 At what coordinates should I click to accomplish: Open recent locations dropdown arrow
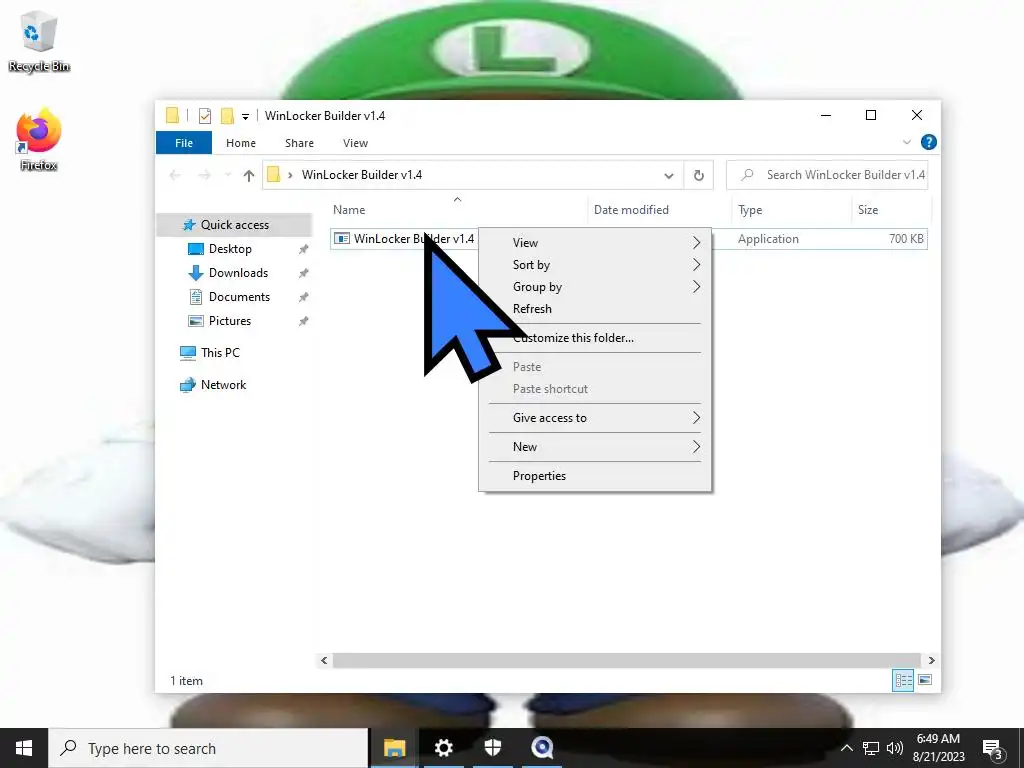tap(228, 175)
